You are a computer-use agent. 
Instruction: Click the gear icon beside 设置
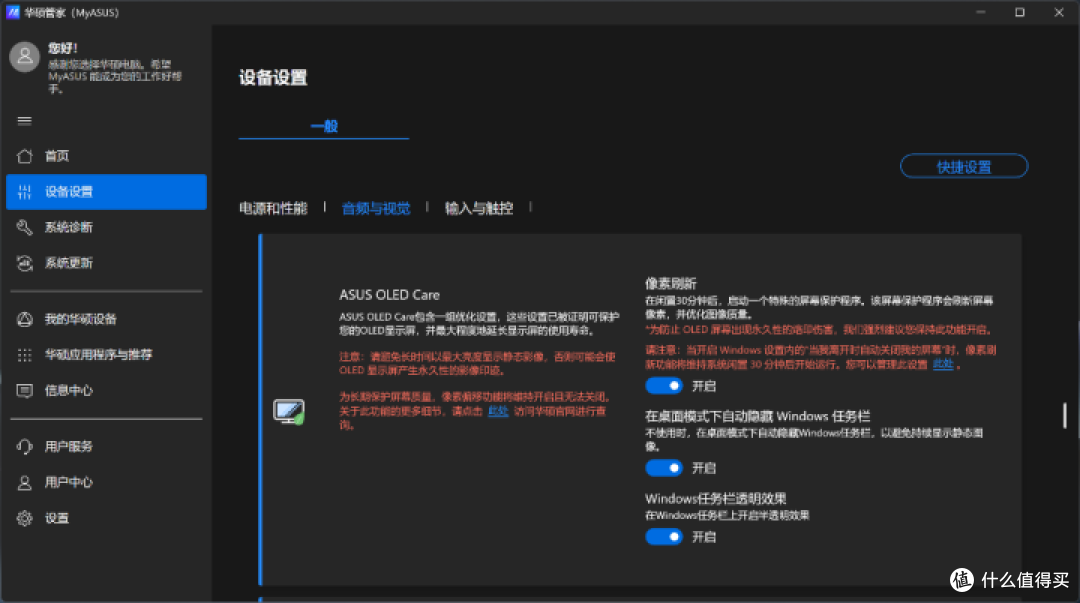25,518
